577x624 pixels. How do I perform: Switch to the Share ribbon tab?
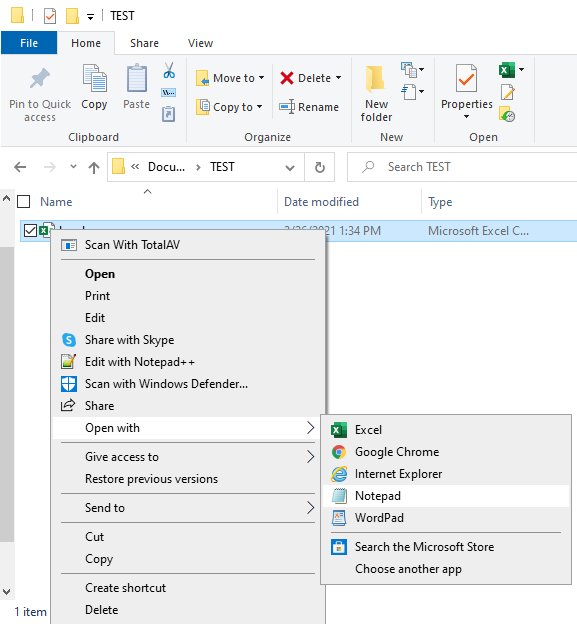tap(144, 43)
